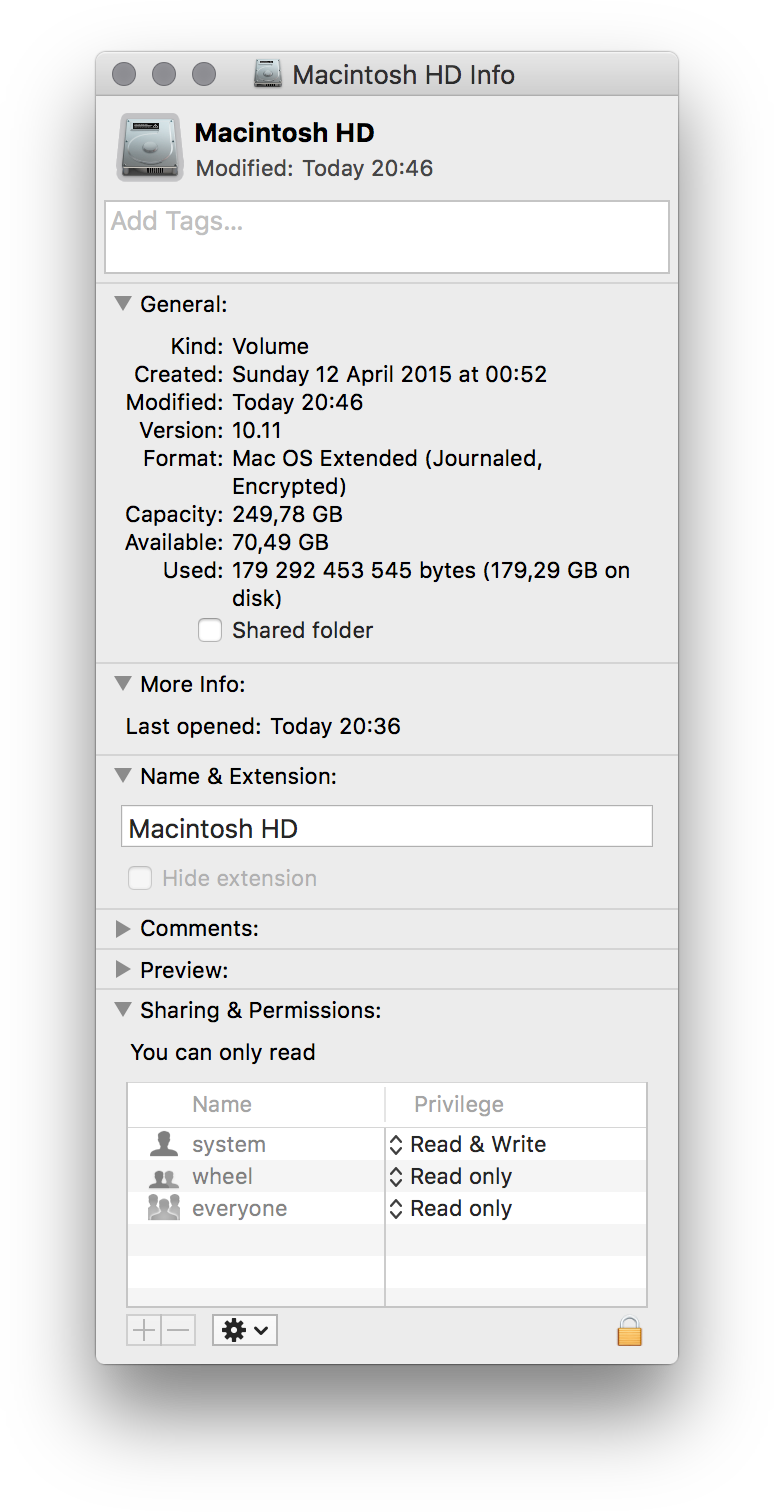774x1512 pixels.
Task: Click the Available value 70,49 GB
Action: 280,542
